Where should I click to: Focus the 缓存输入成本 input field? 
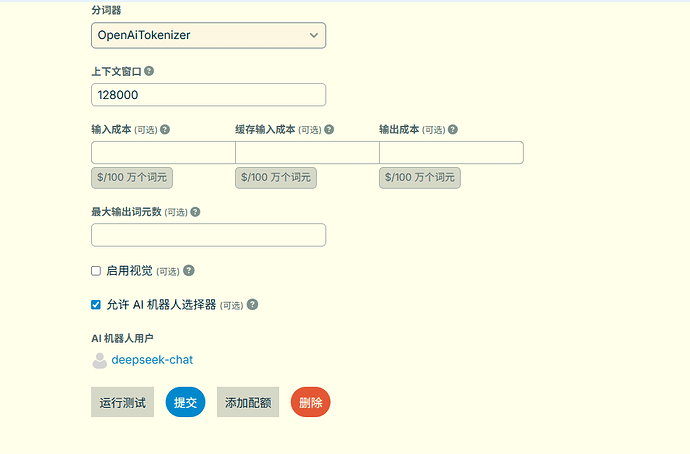click(x=307, y=153)
